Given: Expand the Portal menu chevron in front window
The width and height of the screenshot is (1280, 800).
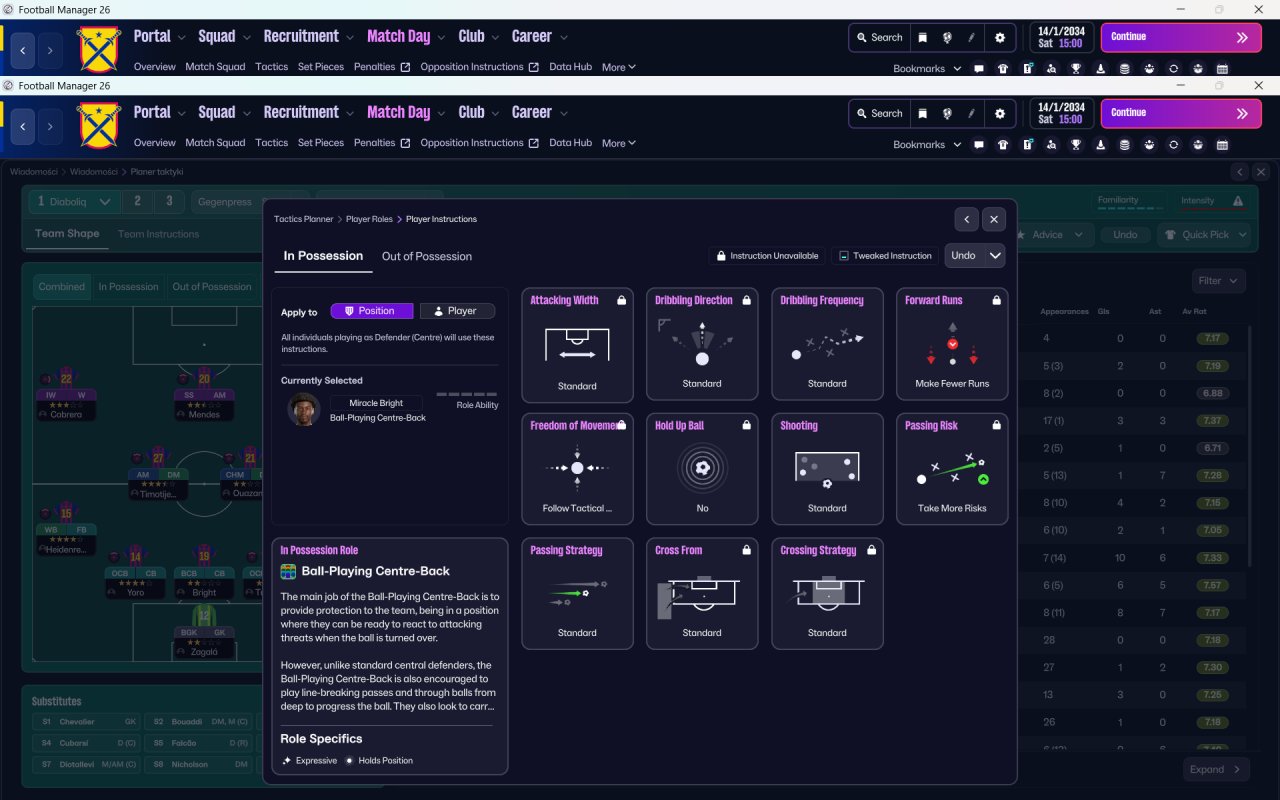Looking at the screenshot, I should [181, 113].
